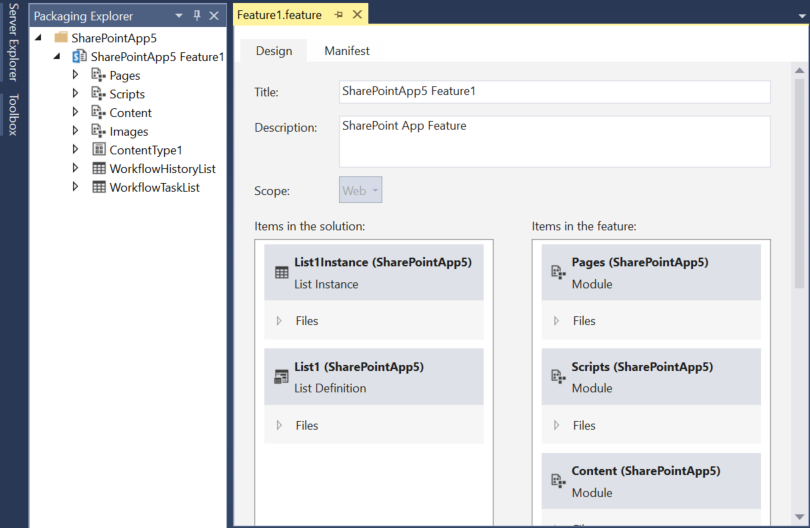Click the WorkflowTaskList list icon
The height and width of the screenshot is (528, 810).
pyautogui.click(x=99, y=187)
